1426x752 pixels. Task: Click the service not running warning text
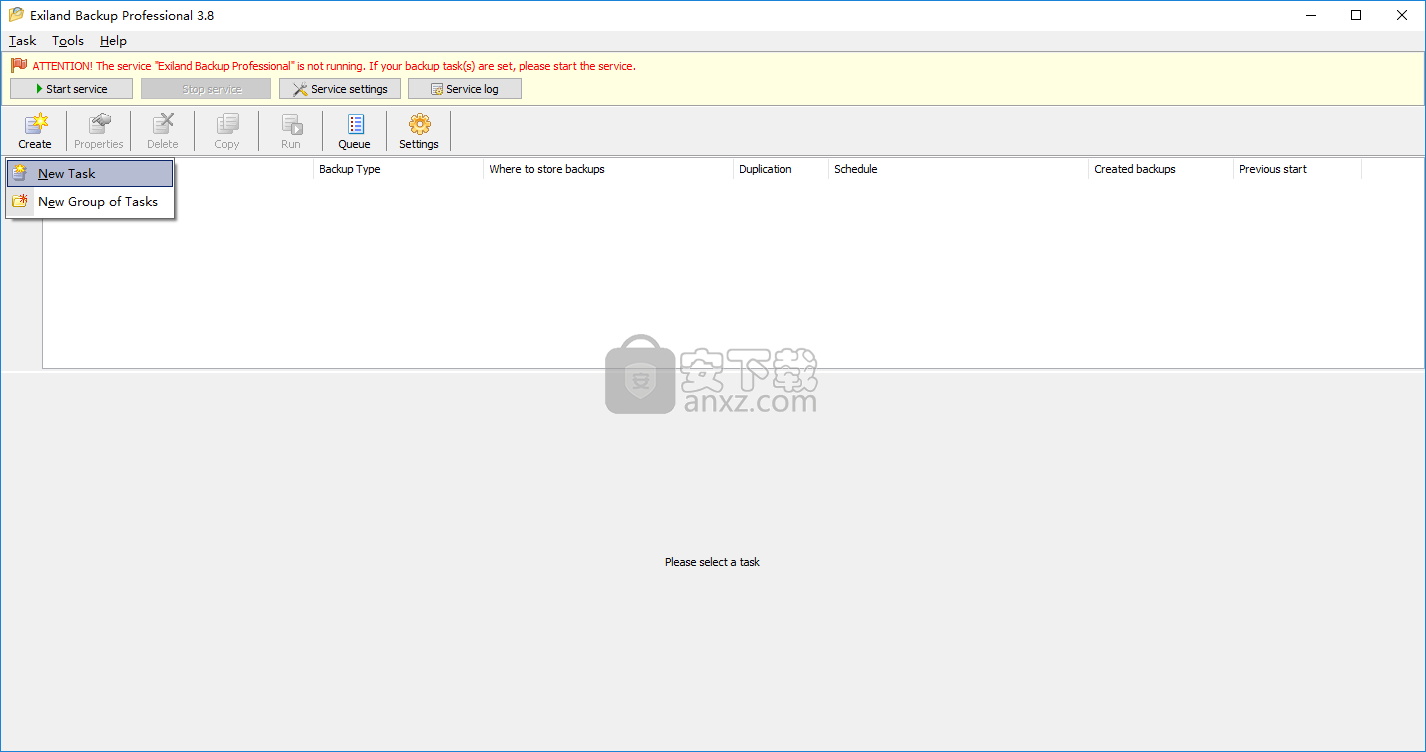[334, 66]
